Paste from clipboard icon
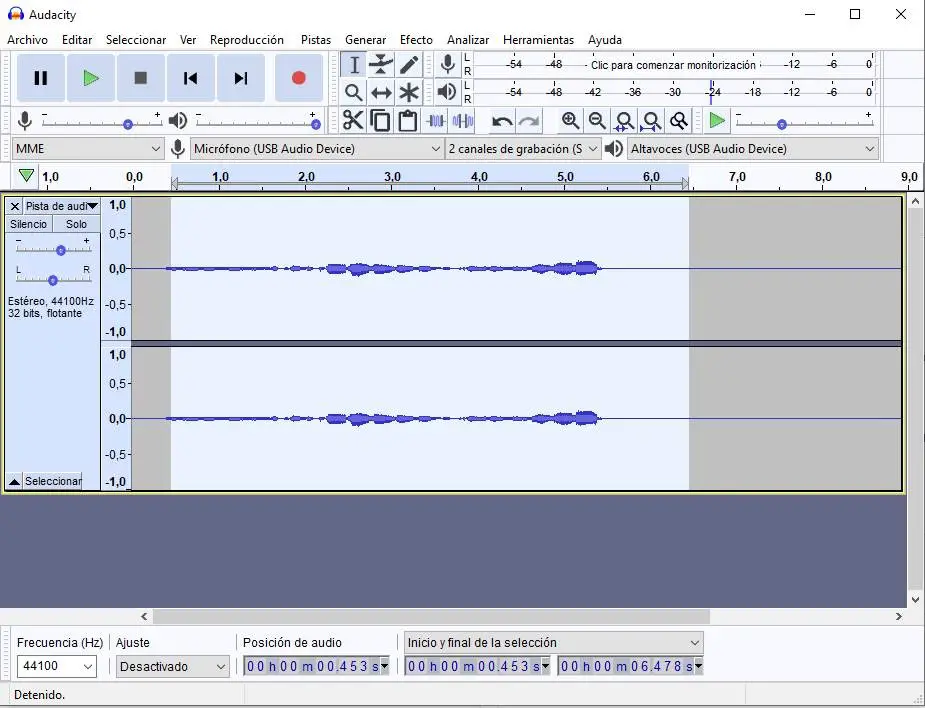 [408, 120]
